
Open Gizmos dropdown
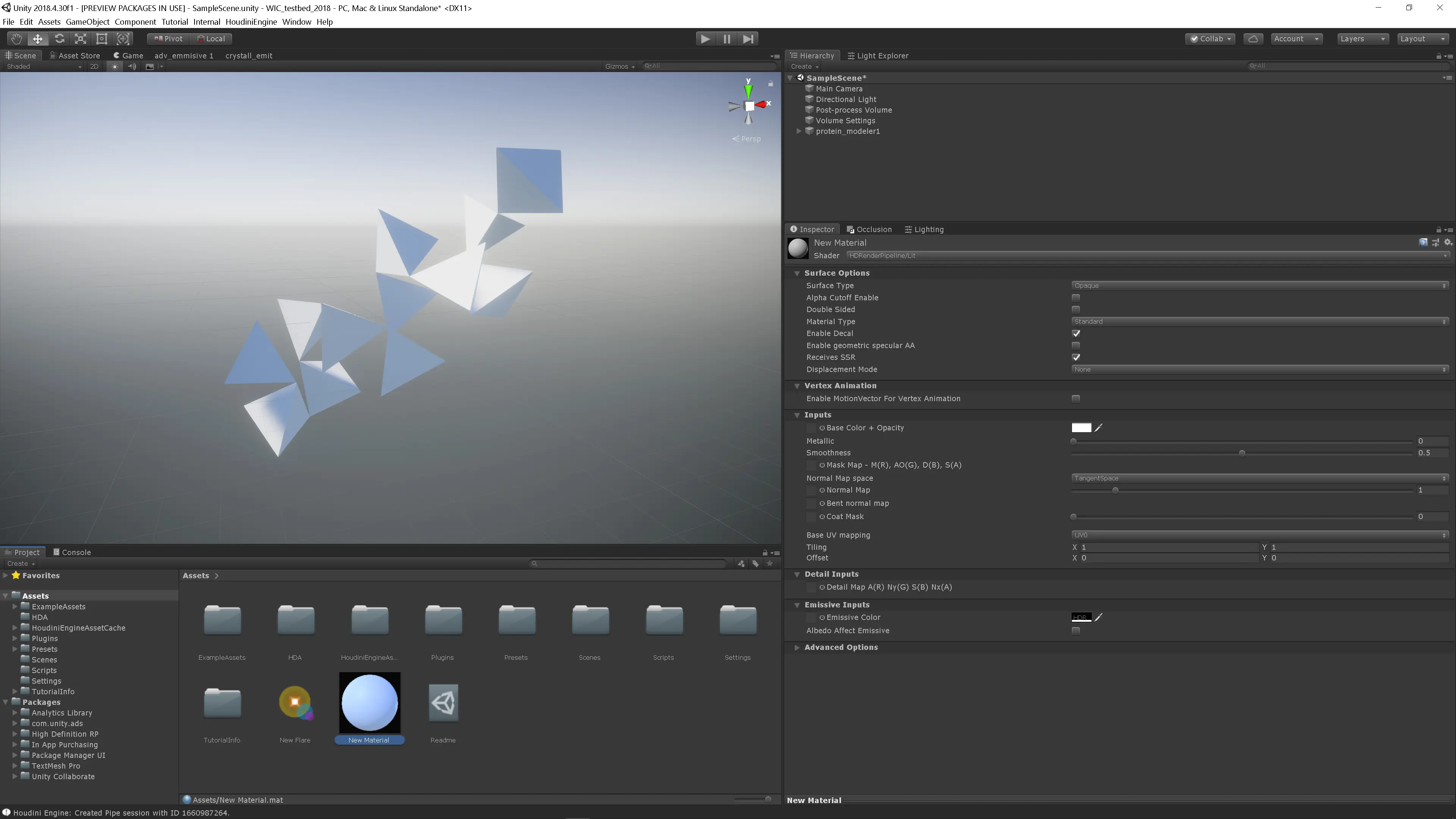(x=620, y=66)
